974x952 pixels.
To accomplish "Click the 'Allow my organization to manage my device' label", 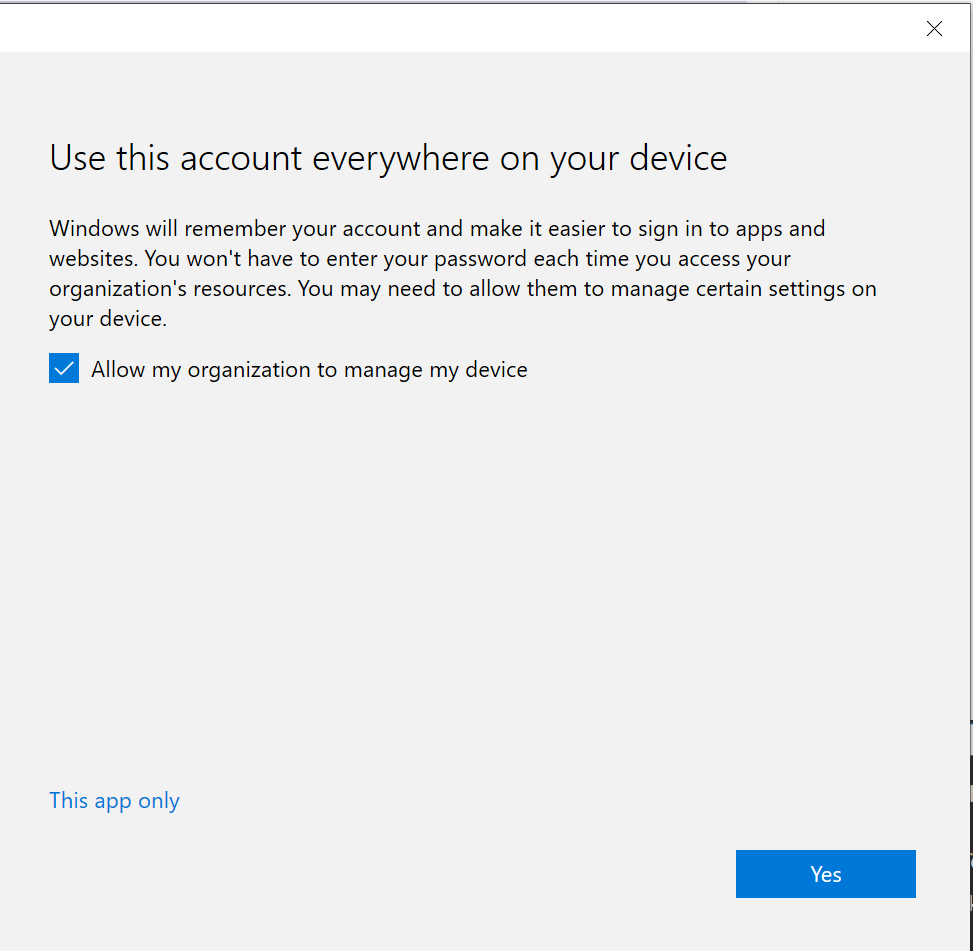I will (x=309, y=369).
